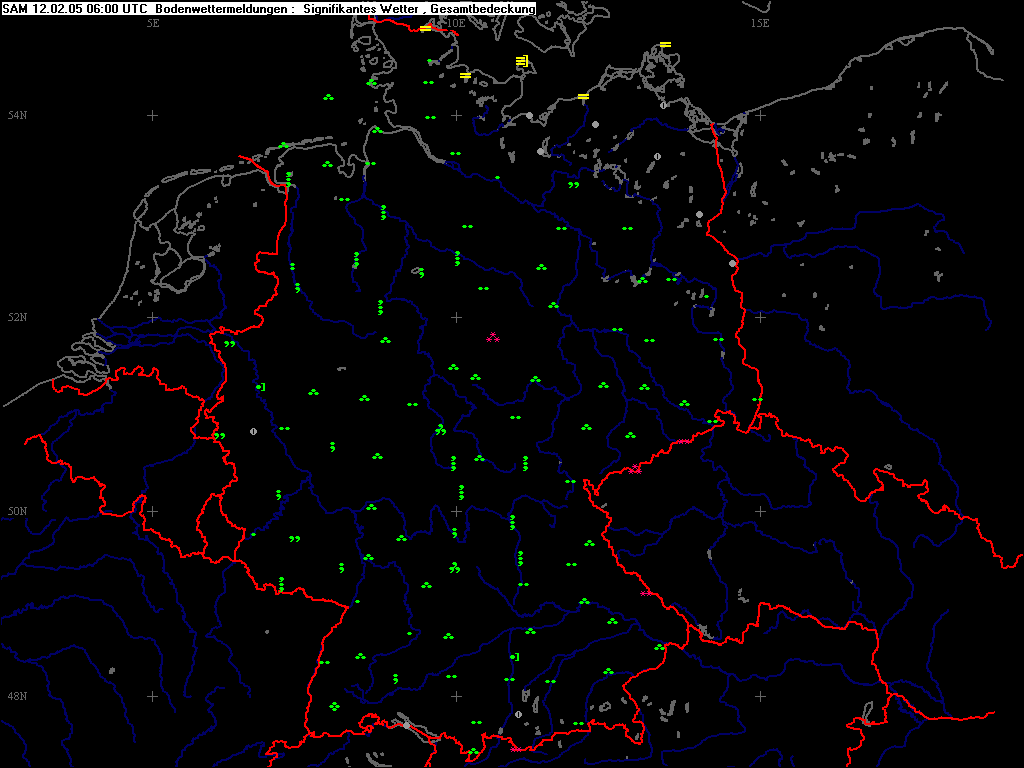Select the 'Signifikantes Wetter' heading text

(366, 9)
